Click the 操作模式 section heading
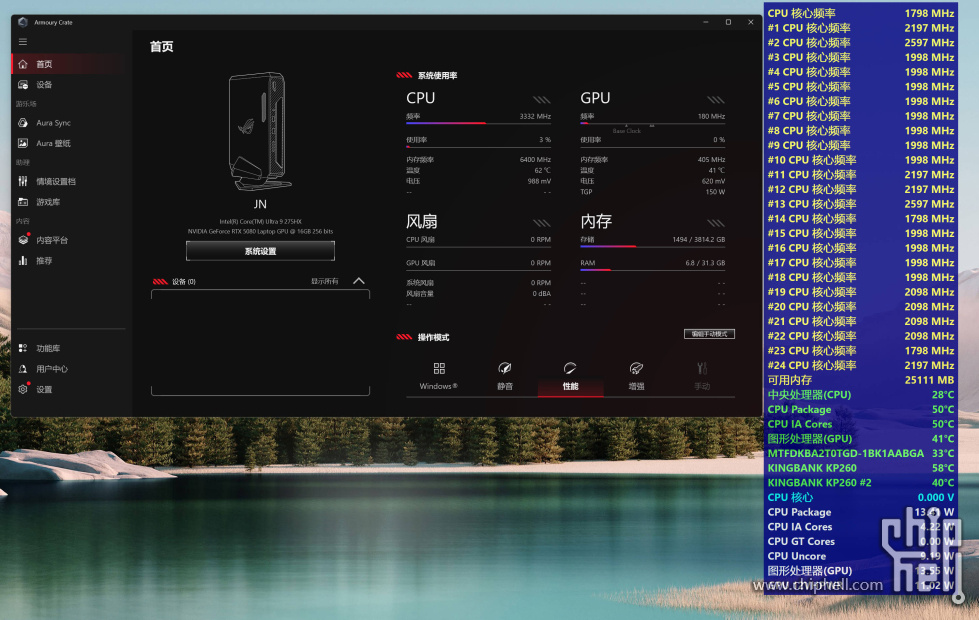This screenshot has height=620, width=979. pos(433,337)
